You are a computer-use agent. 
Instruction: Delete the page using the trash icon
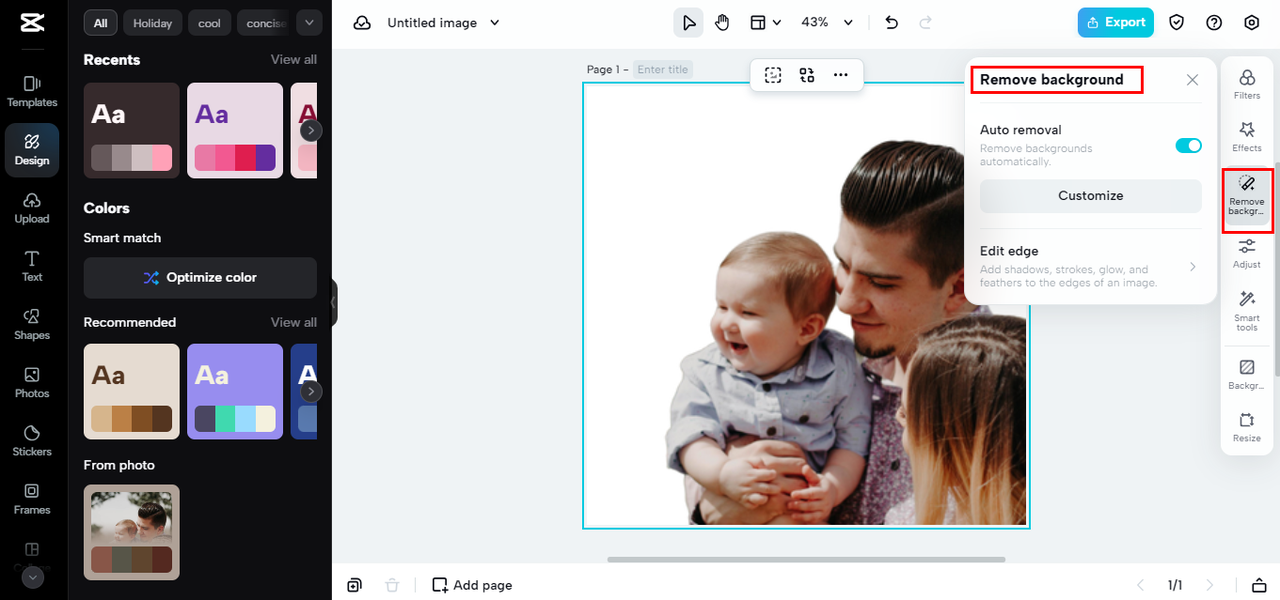392,585
